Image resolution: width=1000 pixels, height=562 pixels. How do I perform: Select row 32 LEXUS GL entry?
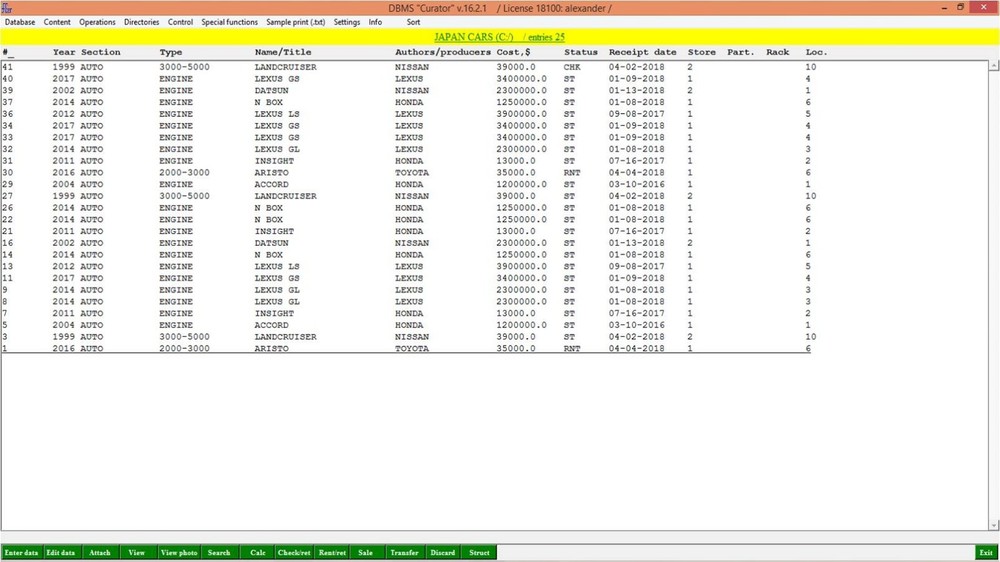coord(408,149)
